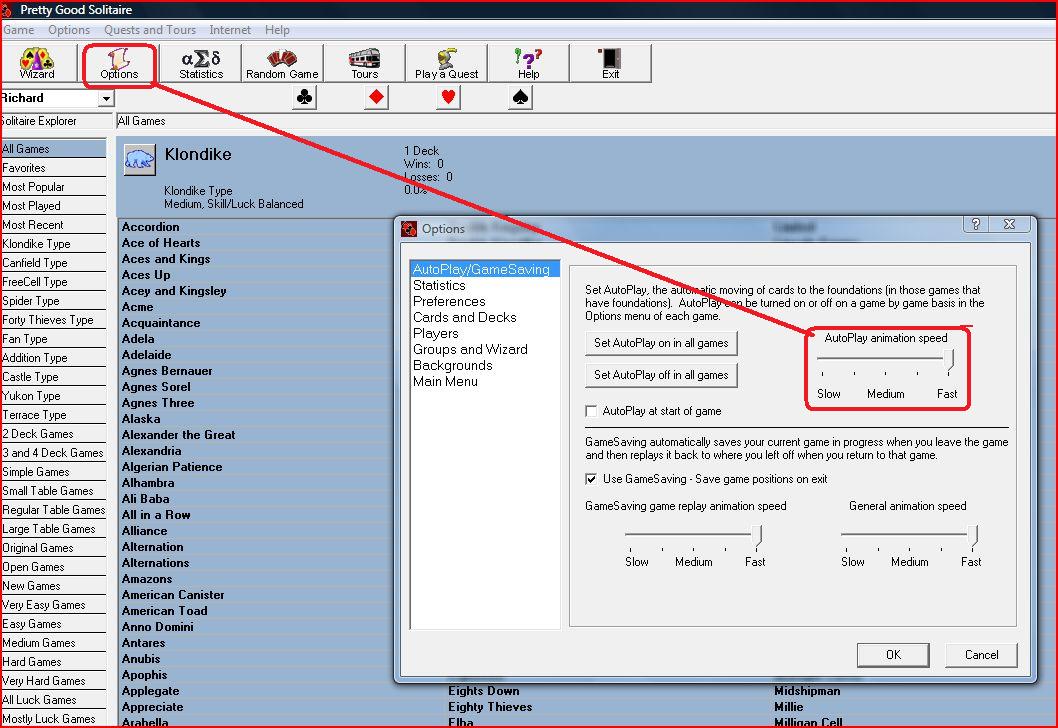This screenshot has width=1058, height=728.
Task: Select Eighty Thieves in game list
Action: tap(490, 707)
